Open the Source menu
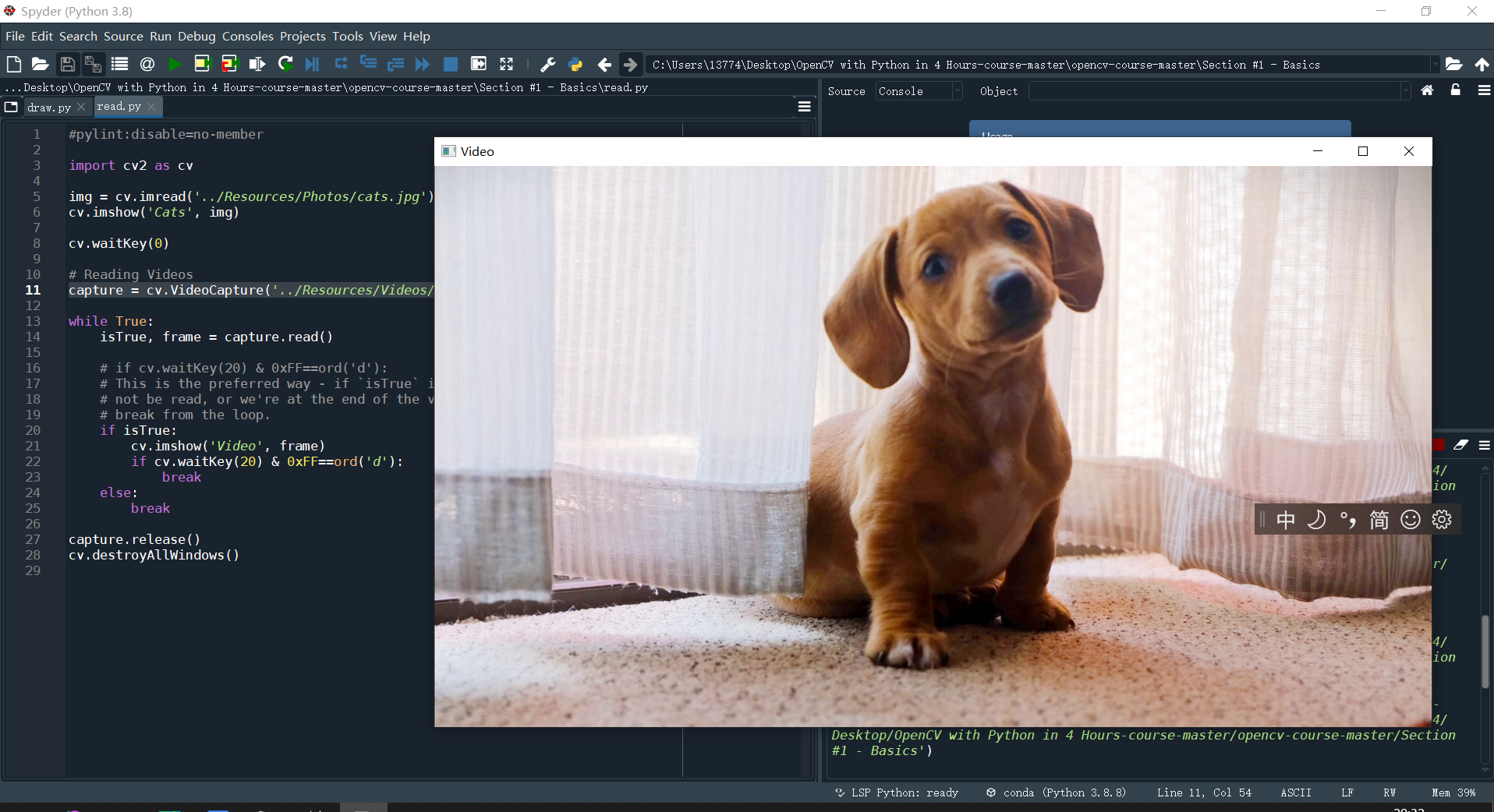This screenshot has width=1494, height=812. coord(123,36)
